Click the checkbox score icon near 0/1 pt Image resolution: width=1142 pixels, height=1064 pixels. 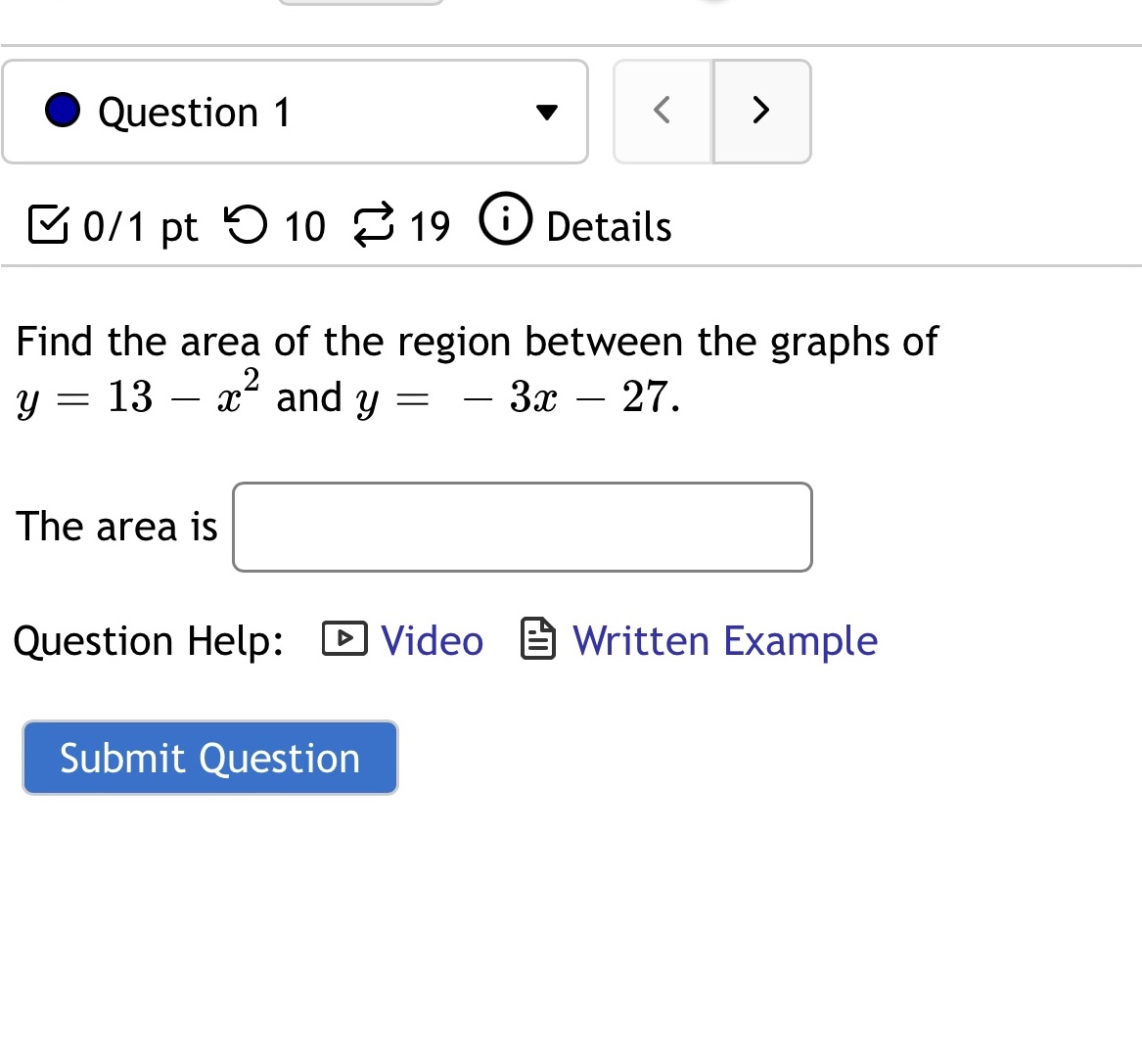click(47, 224)
